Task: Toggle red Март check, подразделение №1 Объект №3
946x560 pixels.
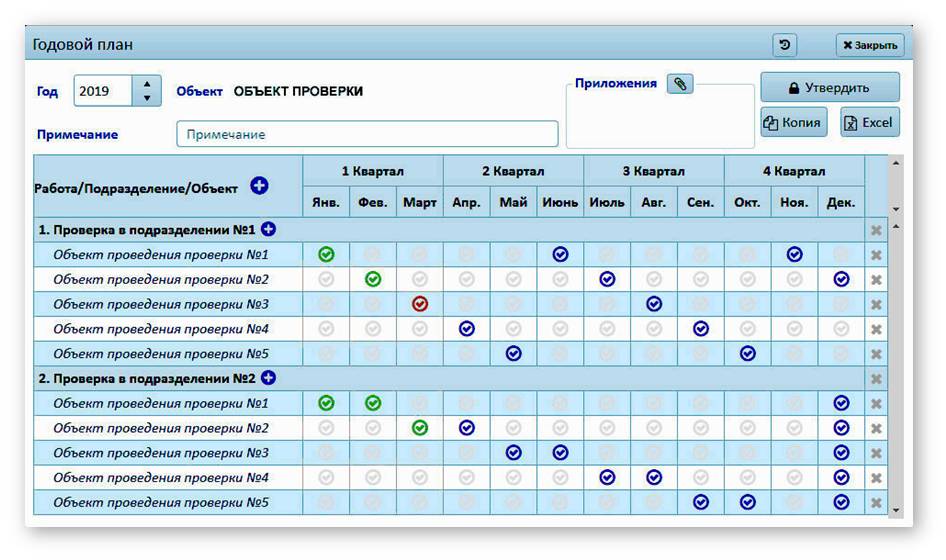Action: [420, 304]
